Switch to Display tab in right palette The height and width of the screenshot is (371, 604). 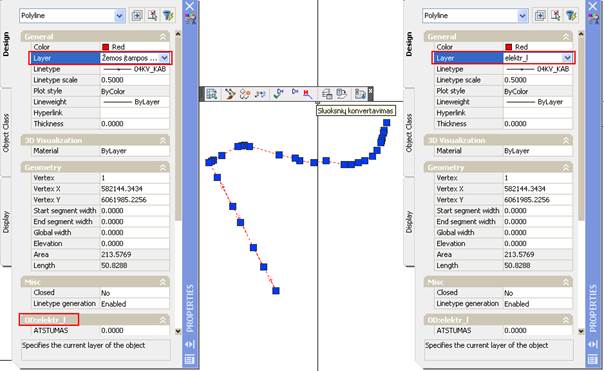[x=409, y=222]
